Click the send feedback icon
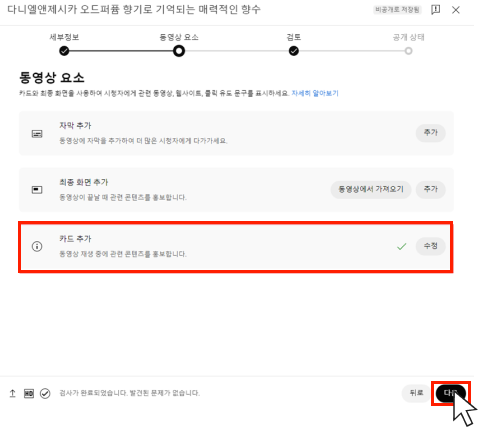Image resolution: width=478 pixels, height=427 pixels. 435,10
